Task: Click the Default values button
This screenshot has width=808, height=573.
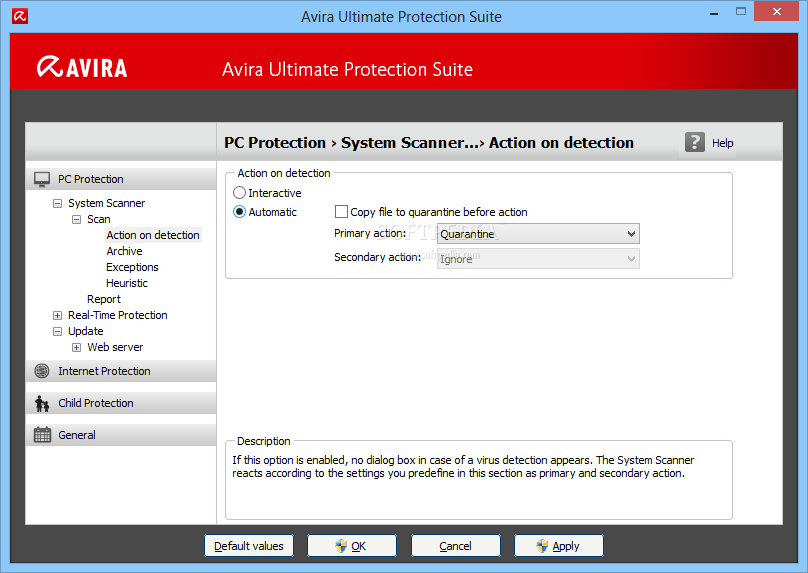Action: pyautogui.click(x=249, y=546)
